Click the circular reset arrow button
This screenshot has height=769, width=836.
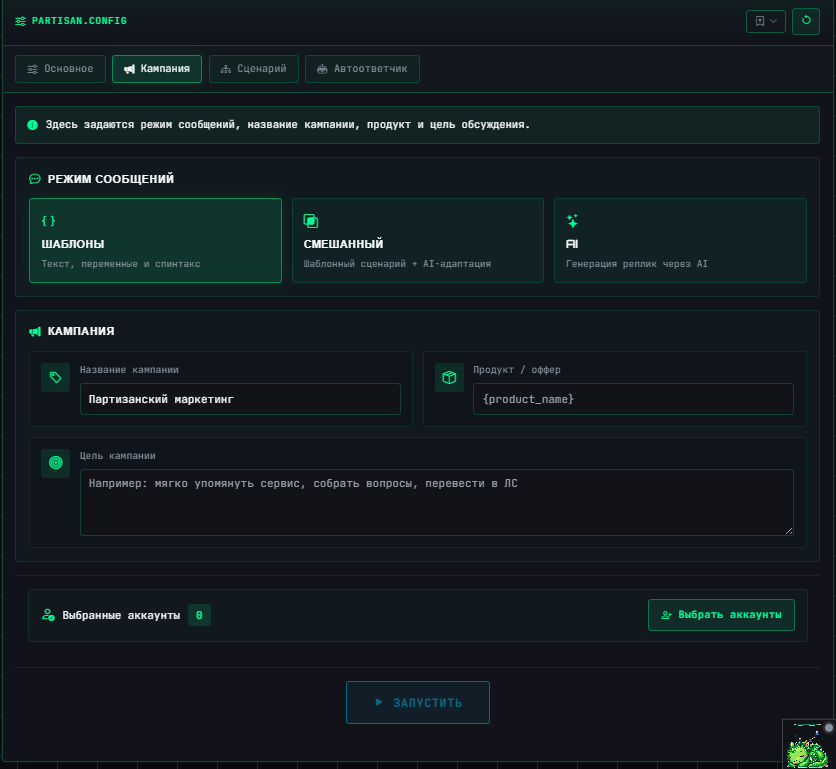point(806,21)
